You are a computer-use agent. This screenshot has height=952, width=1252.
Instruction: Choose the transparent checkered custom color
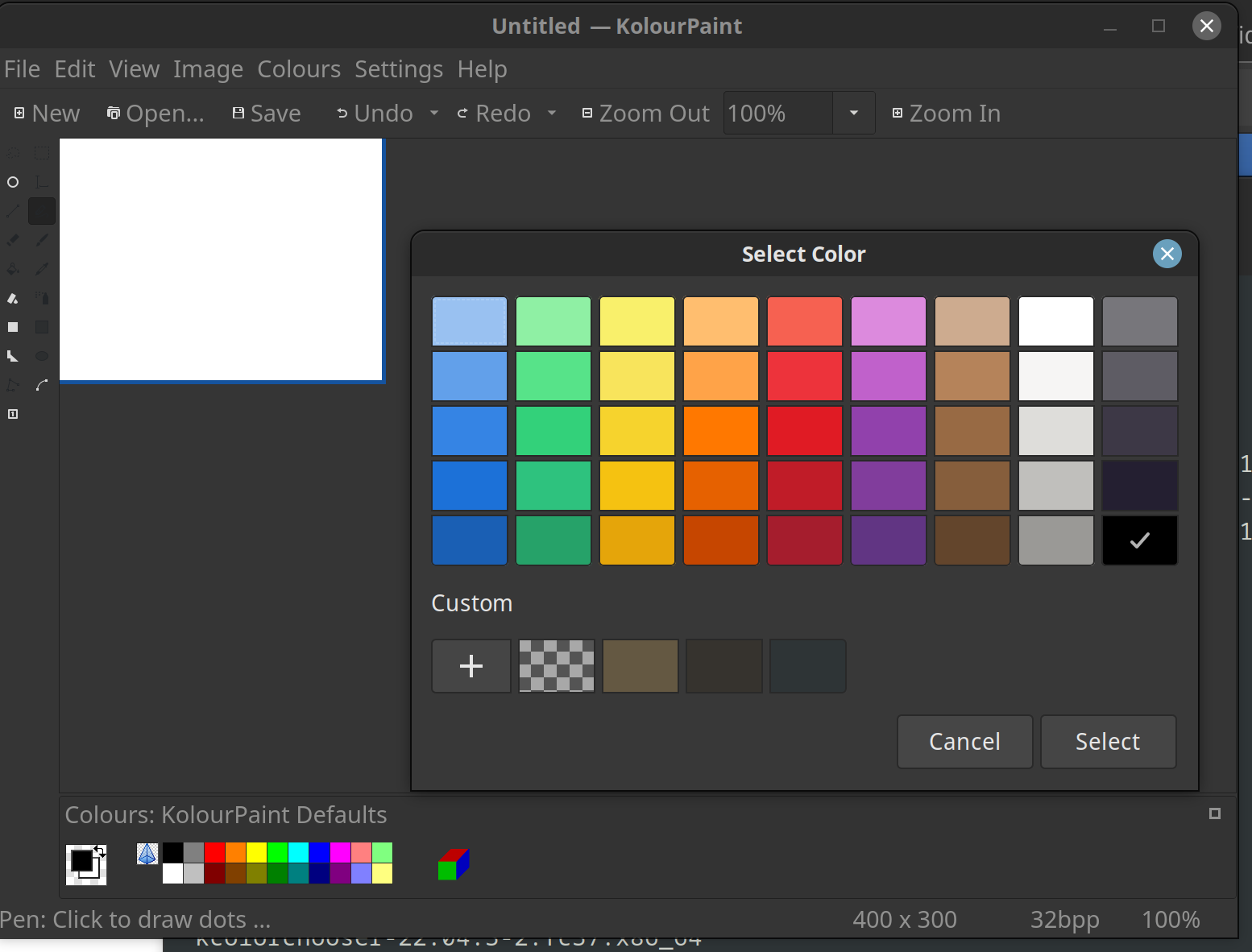tap(556, 666)
